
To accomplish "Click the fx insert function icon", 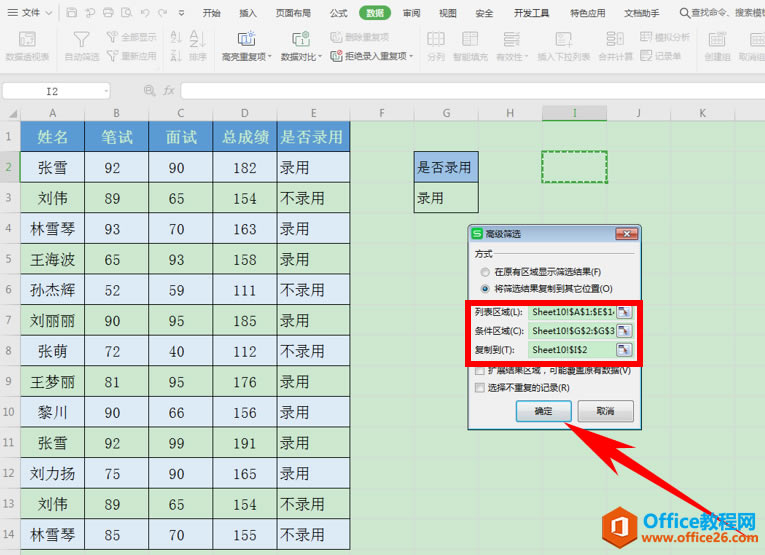I will tap(169, 90).
